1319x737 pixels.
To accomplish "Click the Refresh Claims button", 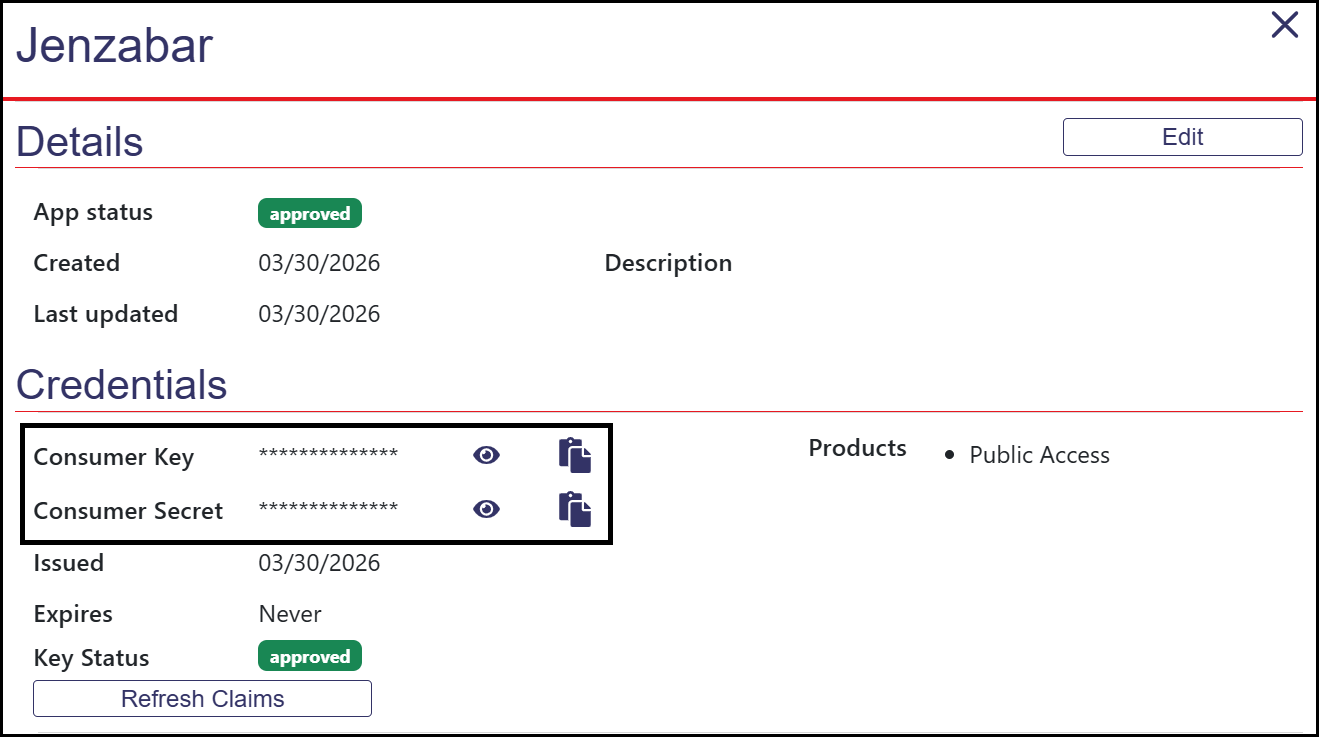I will [202, 698].
